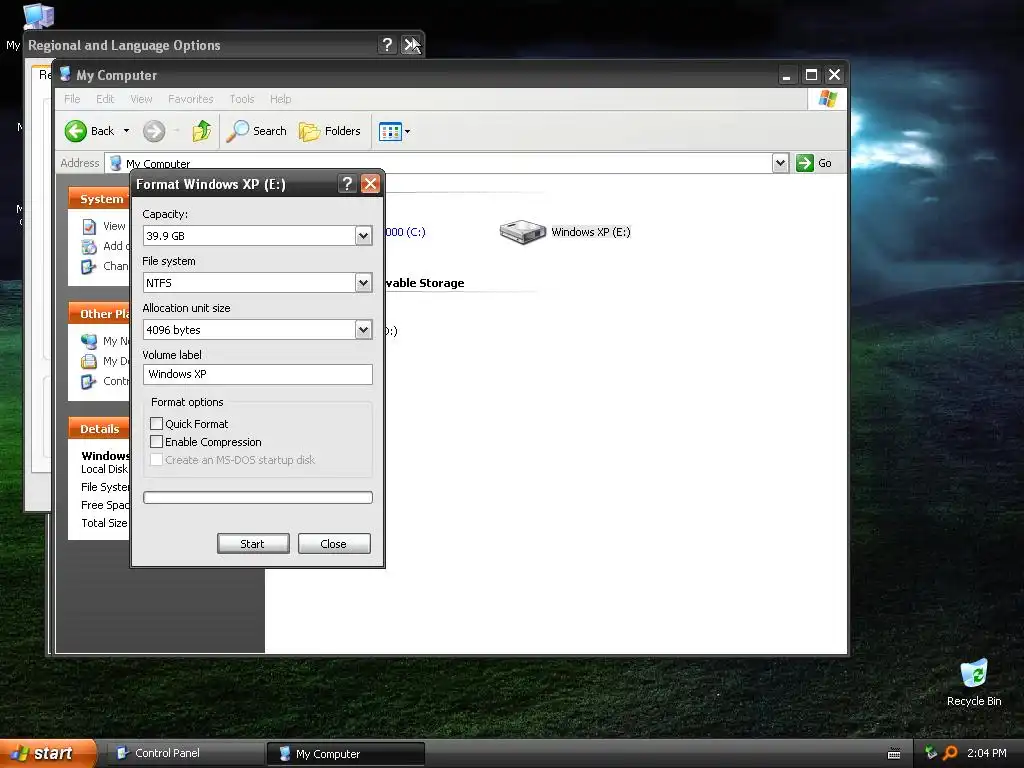Click the keyboard icon on taskbar
Viewport: 1024px width, 768px height.
point(894,754)
